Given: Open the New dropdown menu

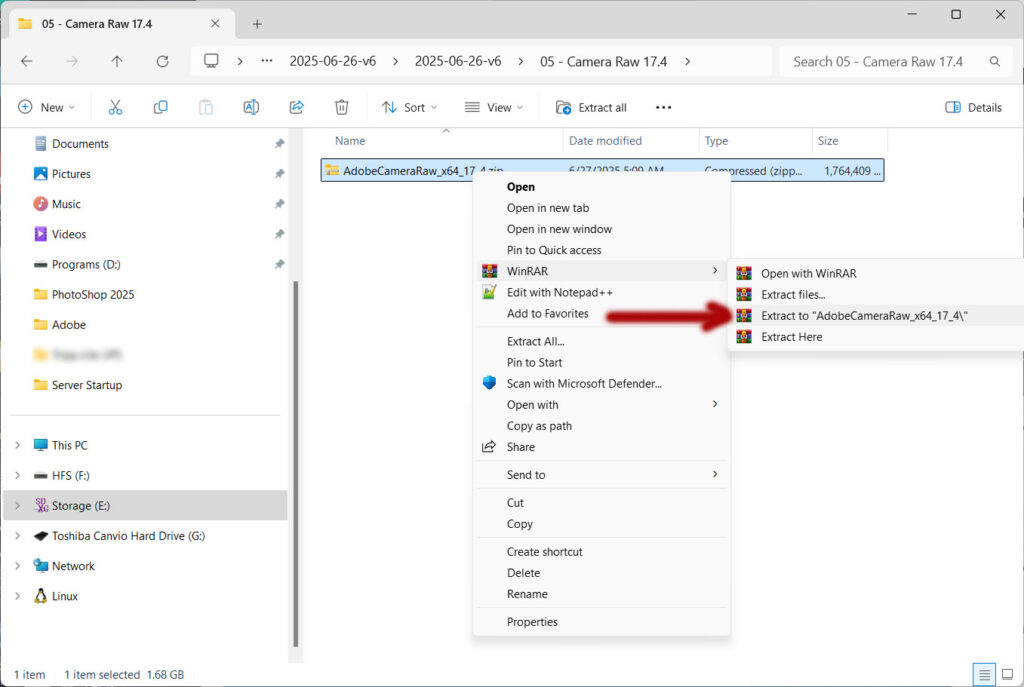Looking at the screenshot, I should tap(46, 107).
